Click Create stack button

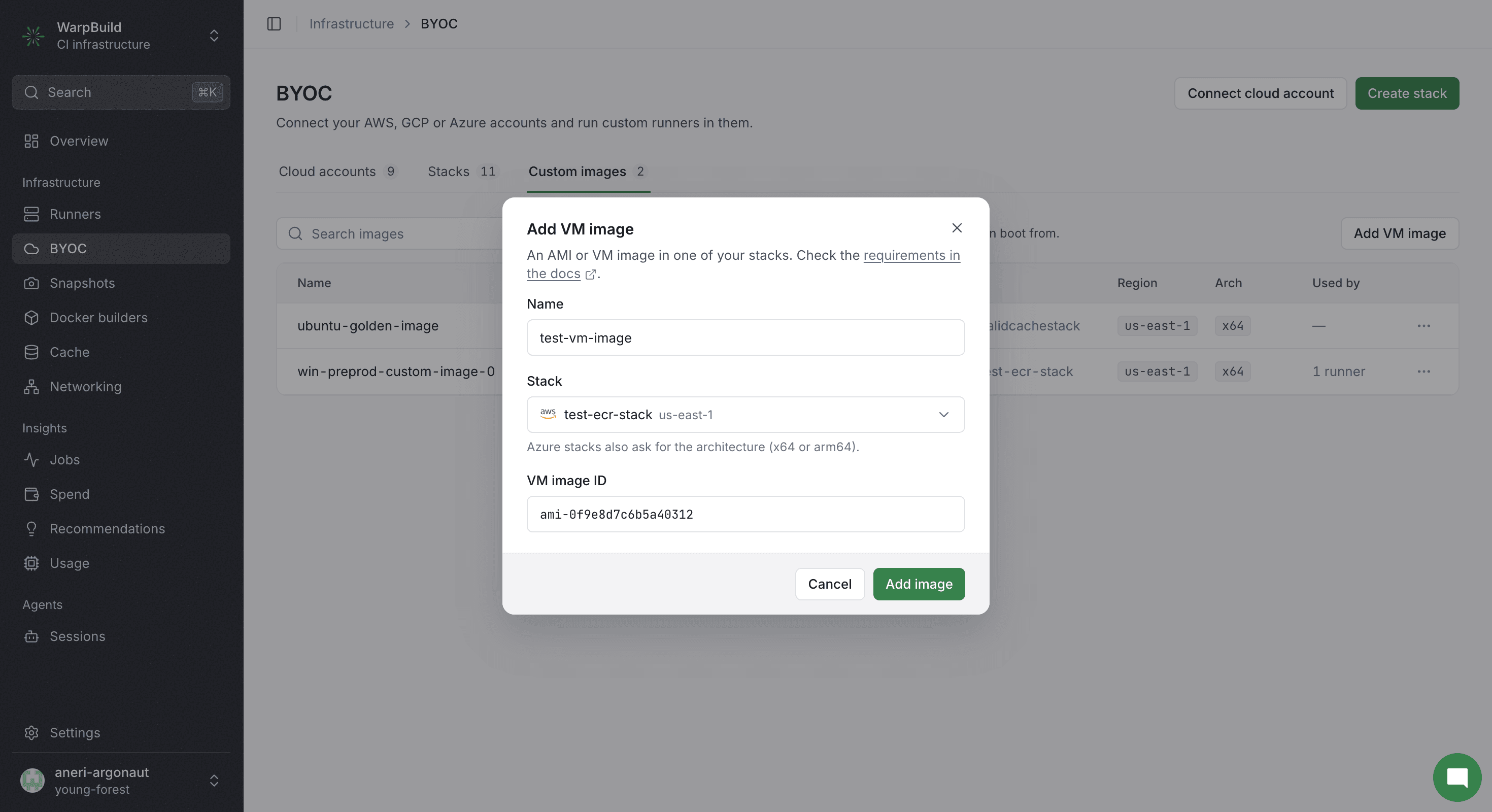tap(1407, 93)
